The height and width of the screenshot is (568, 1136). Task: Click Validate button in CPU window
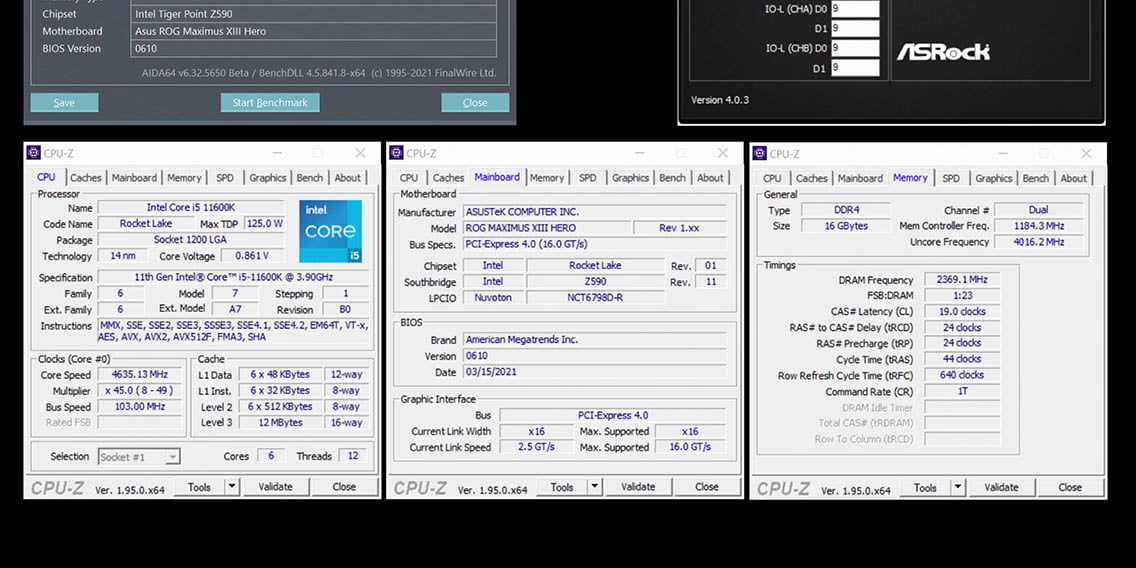pyautogui.click(x=276, y=487)
